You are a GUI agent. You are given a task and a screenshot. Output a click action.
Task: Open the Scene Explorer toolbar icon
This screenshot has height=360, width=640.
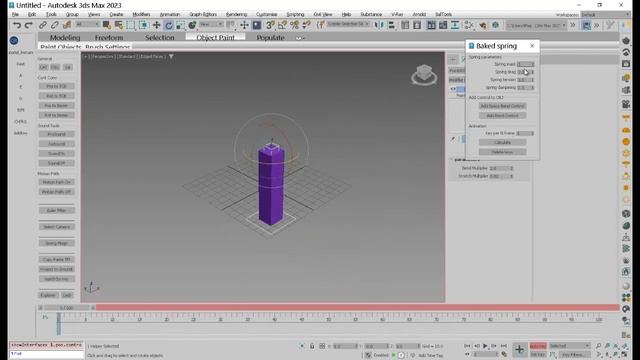tap(405, 25)
